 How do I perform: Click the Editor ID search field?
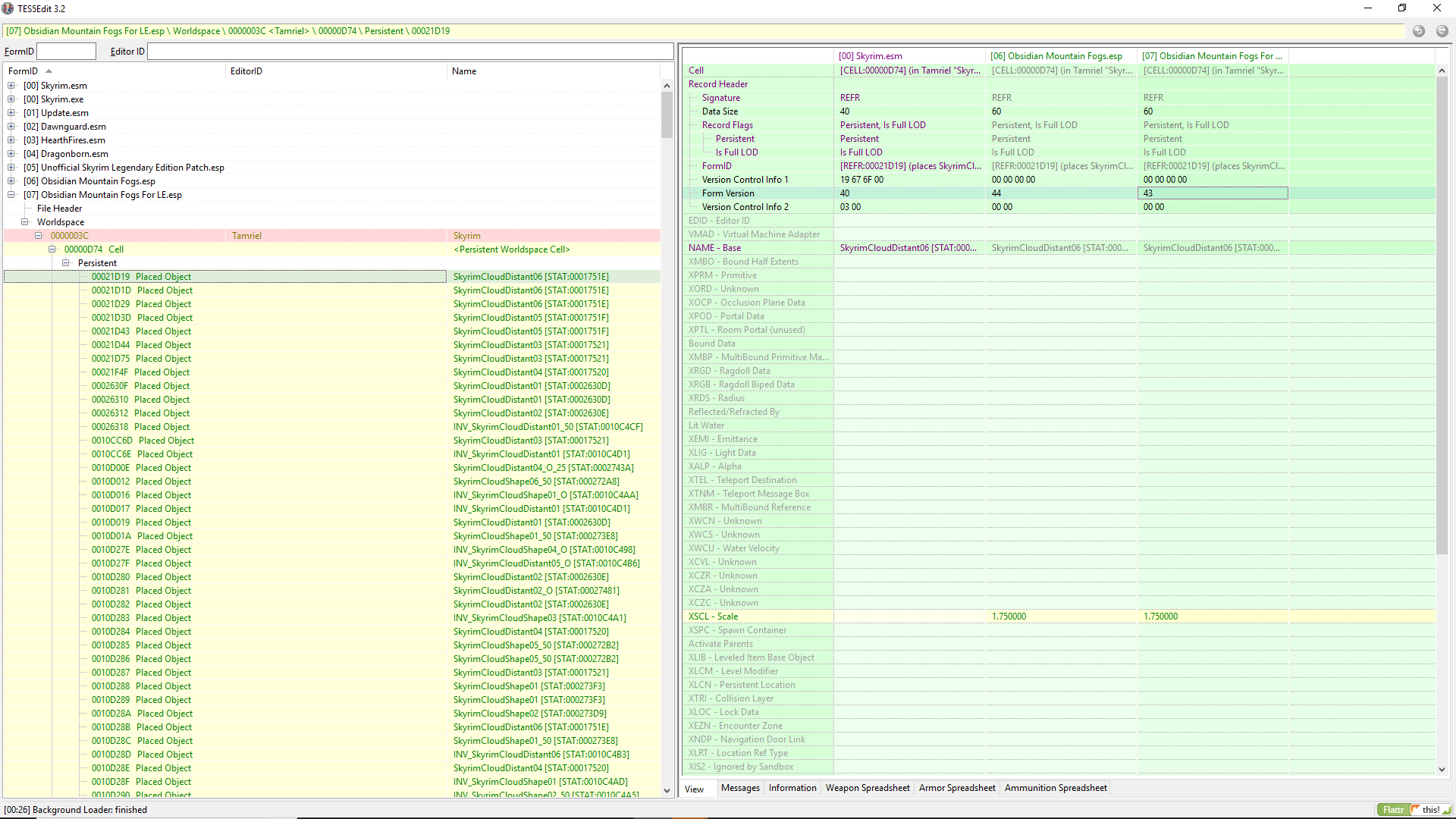pyautogui.click(x=409, y=52)
